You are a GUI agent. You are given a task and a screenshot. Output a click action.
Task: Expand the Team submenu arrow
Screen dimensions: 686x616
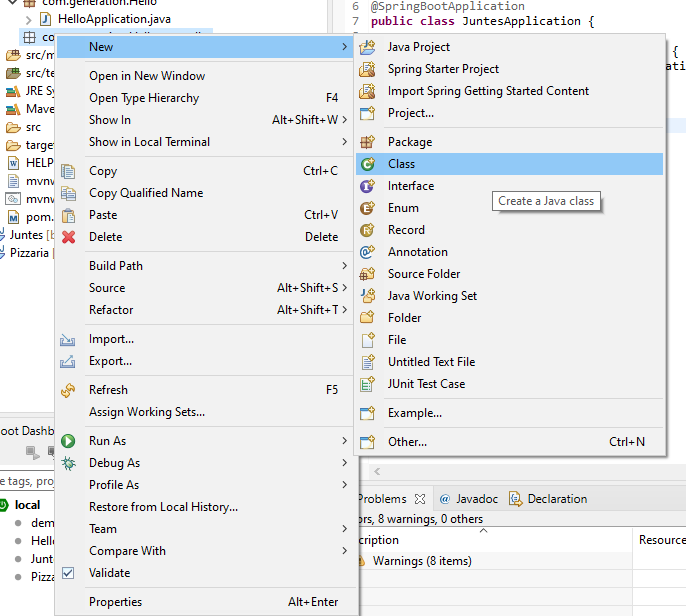pyautogui.click(x=345, y=528)
